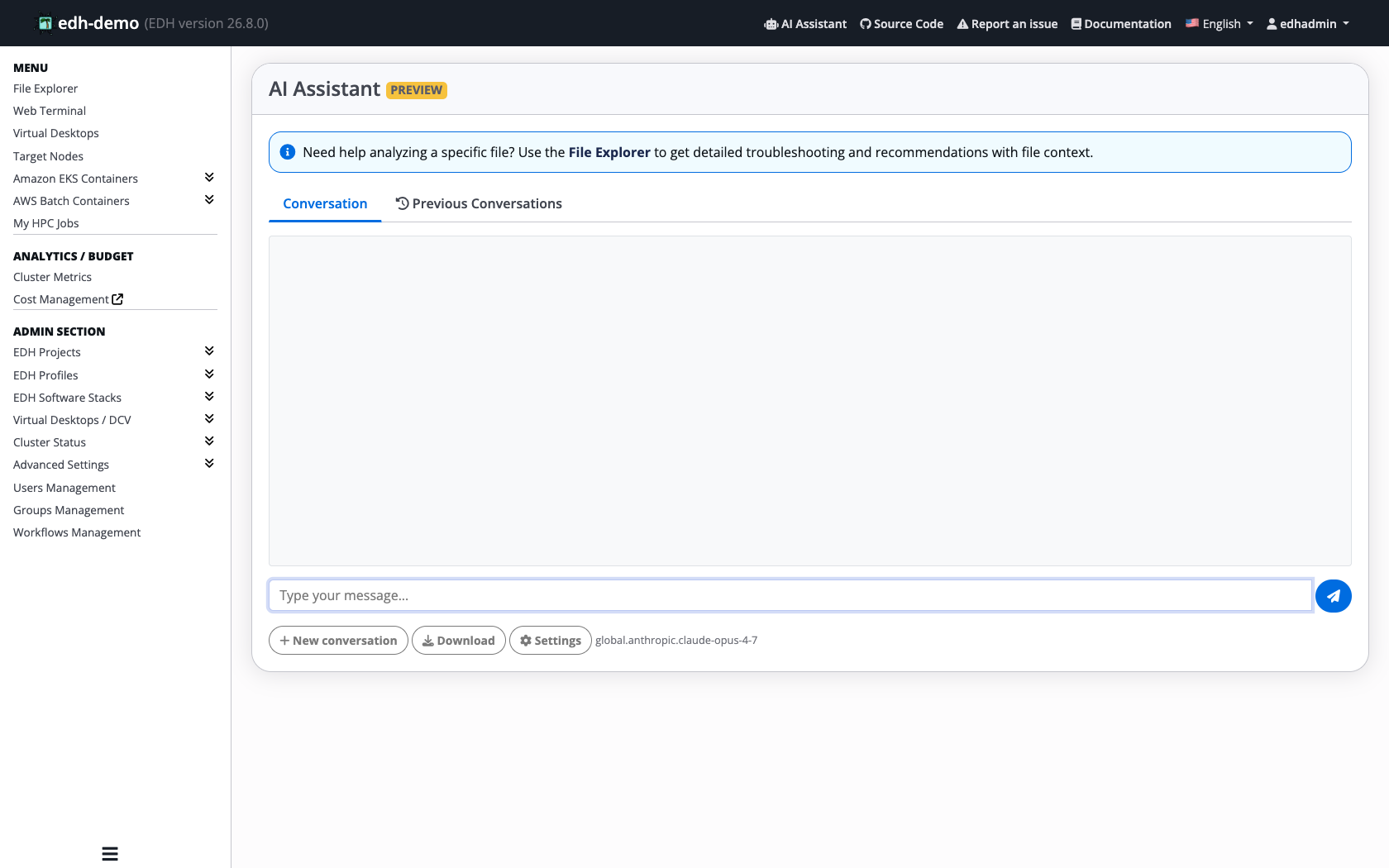Screen dimensions: 1389x868
Task: Follow the File Explorer link in the banner
Action: click(609, 152)
